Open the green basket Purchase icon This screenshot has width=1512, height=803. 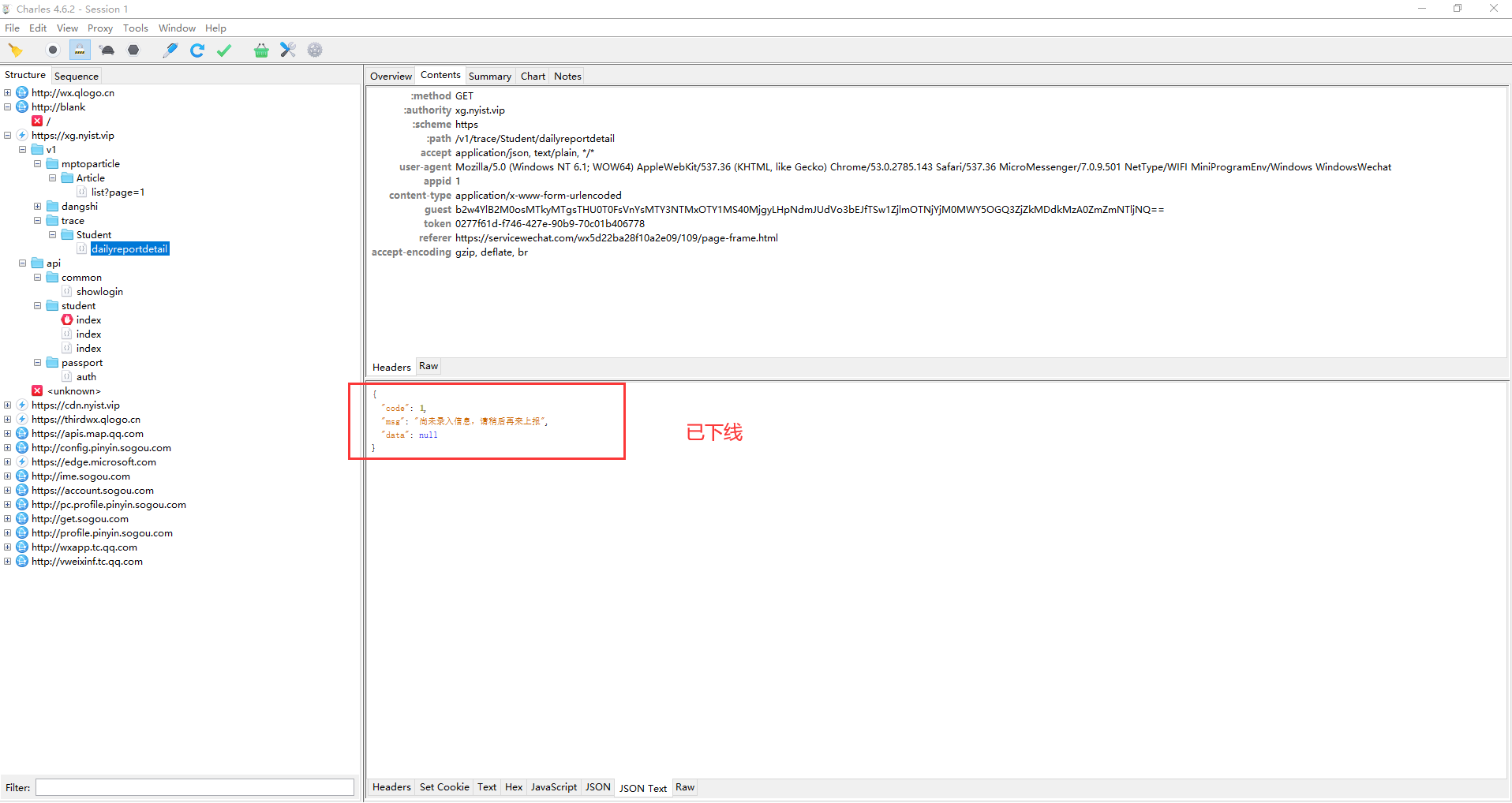pos(261,50)
